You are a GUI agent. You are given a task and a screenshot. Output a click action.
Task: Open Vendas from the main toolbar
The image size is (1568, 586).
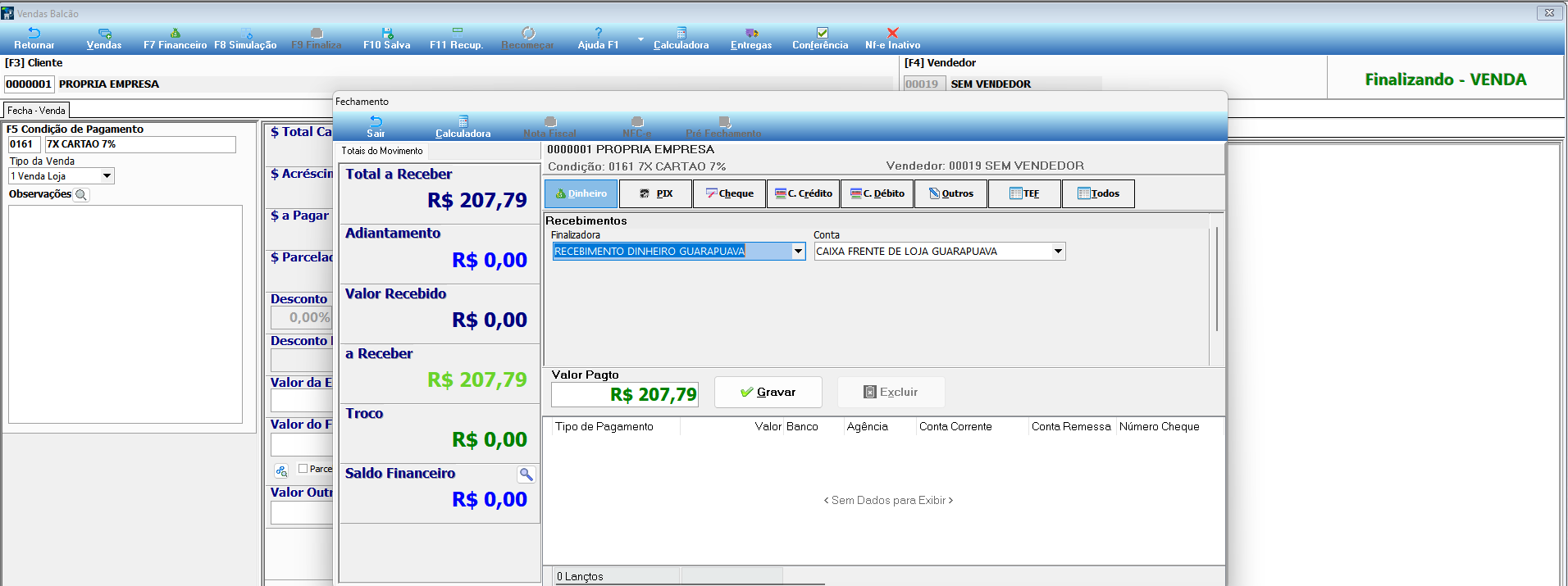click(x=104, y=39)
